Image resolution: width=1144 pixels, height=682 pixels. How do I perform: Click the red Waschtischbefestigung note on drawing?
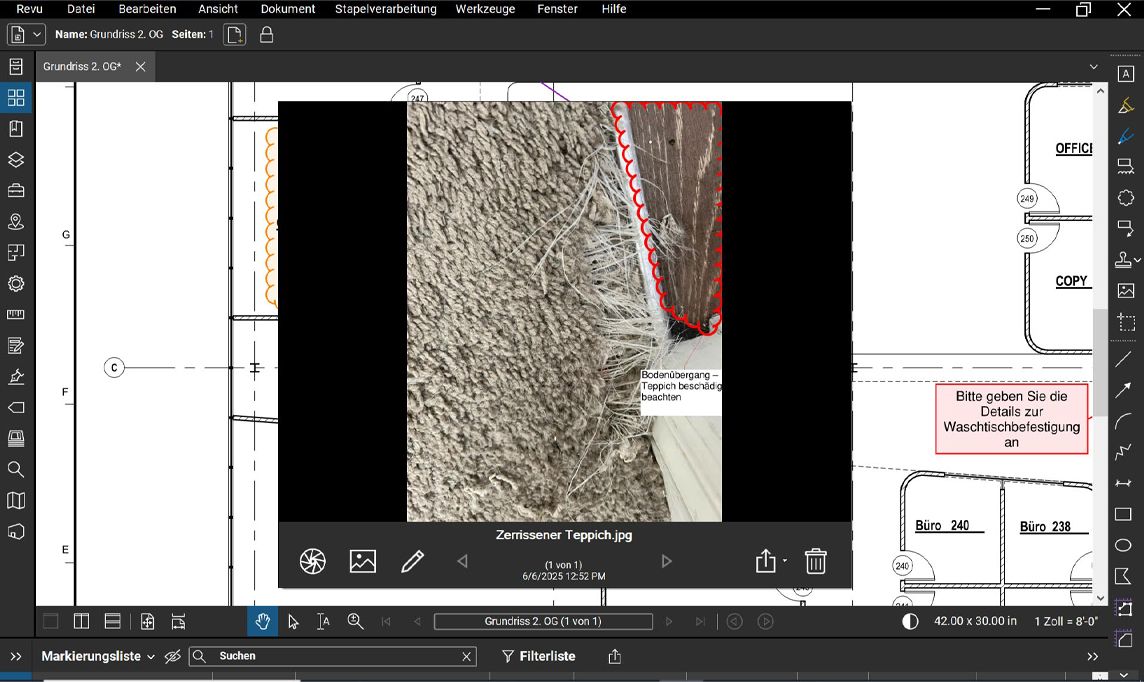coord(1011,419)
